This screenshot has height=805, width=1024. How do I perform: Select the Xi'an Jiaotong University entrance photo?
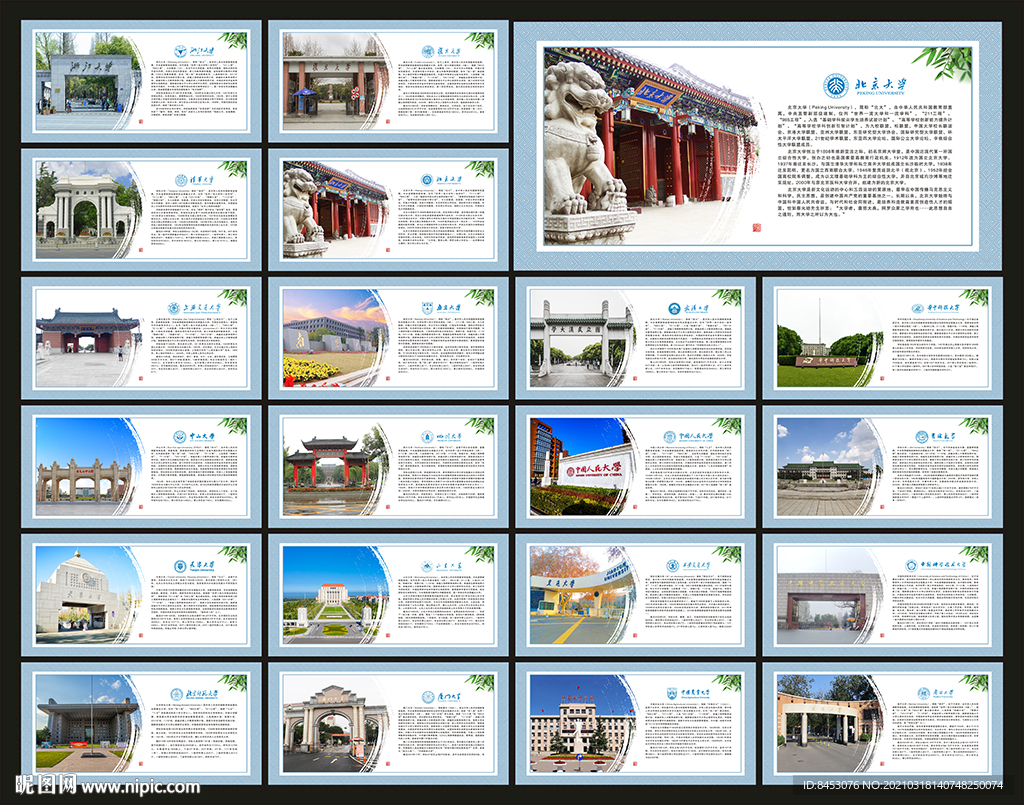[583, 595]
